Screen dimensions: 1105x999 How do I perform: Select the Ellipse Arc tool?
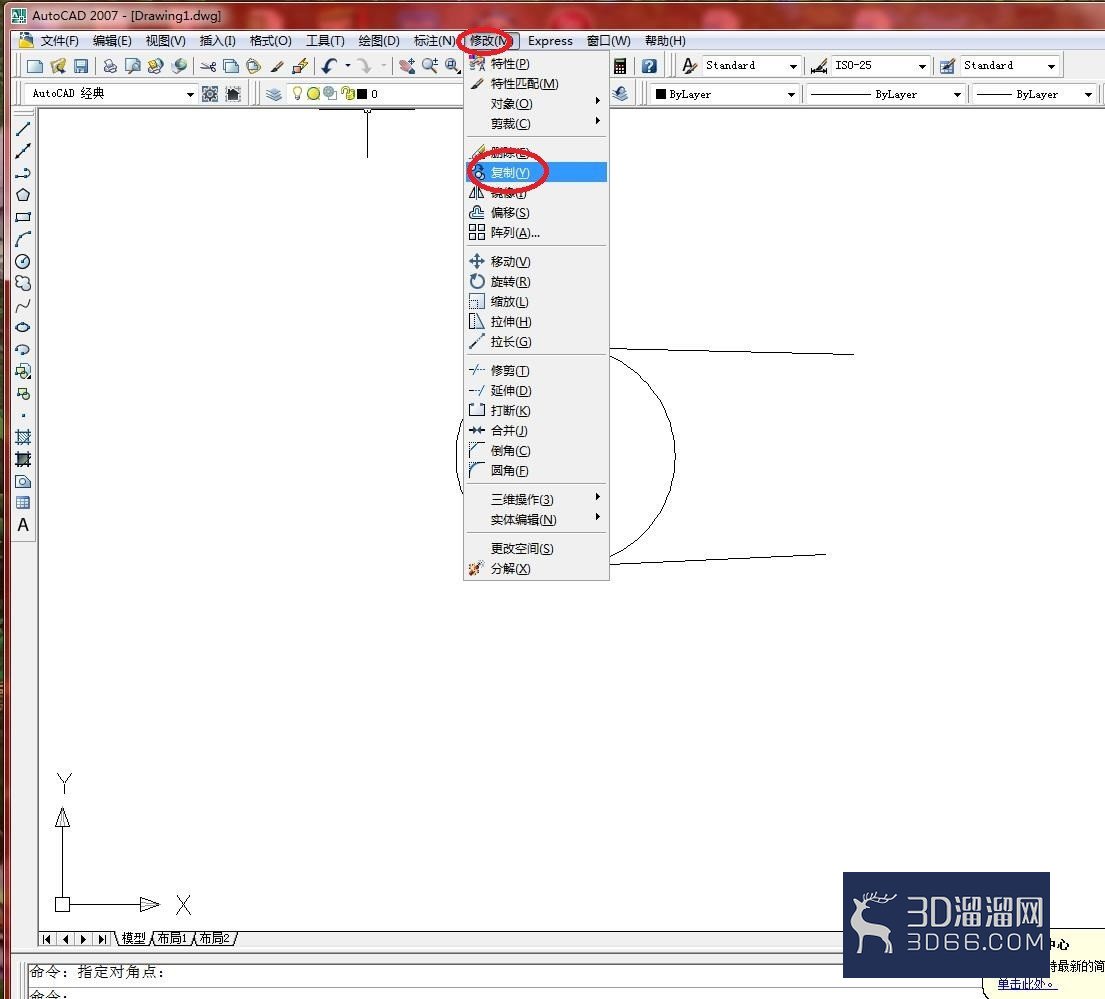23,349
